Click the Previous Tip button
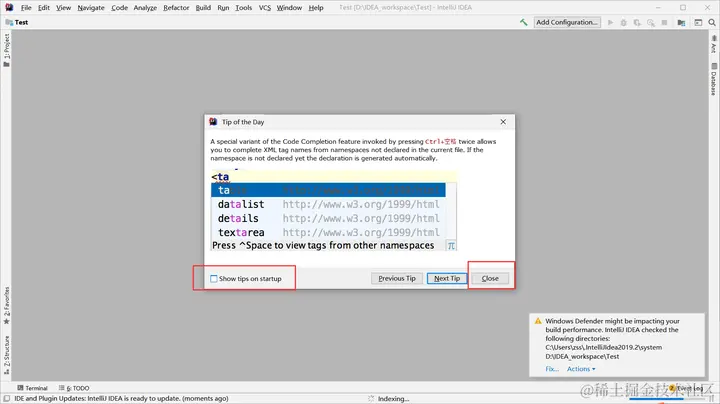This screenshot has height=404, width=720. click(397, 278)
